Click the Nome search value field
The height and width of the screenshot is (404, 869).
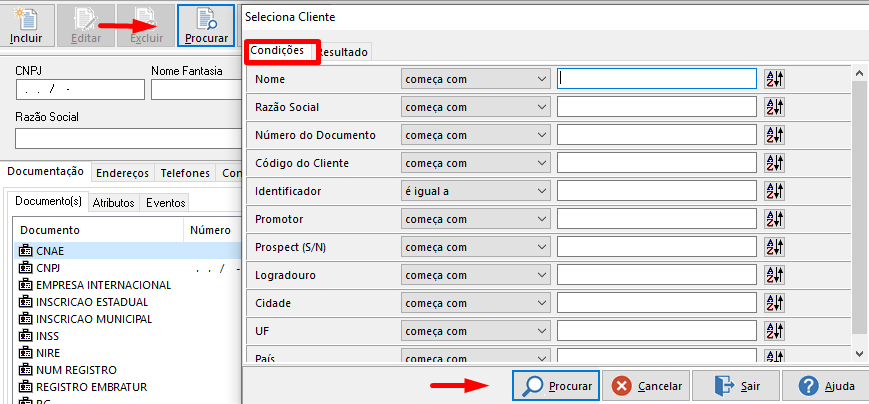(657, 79)
